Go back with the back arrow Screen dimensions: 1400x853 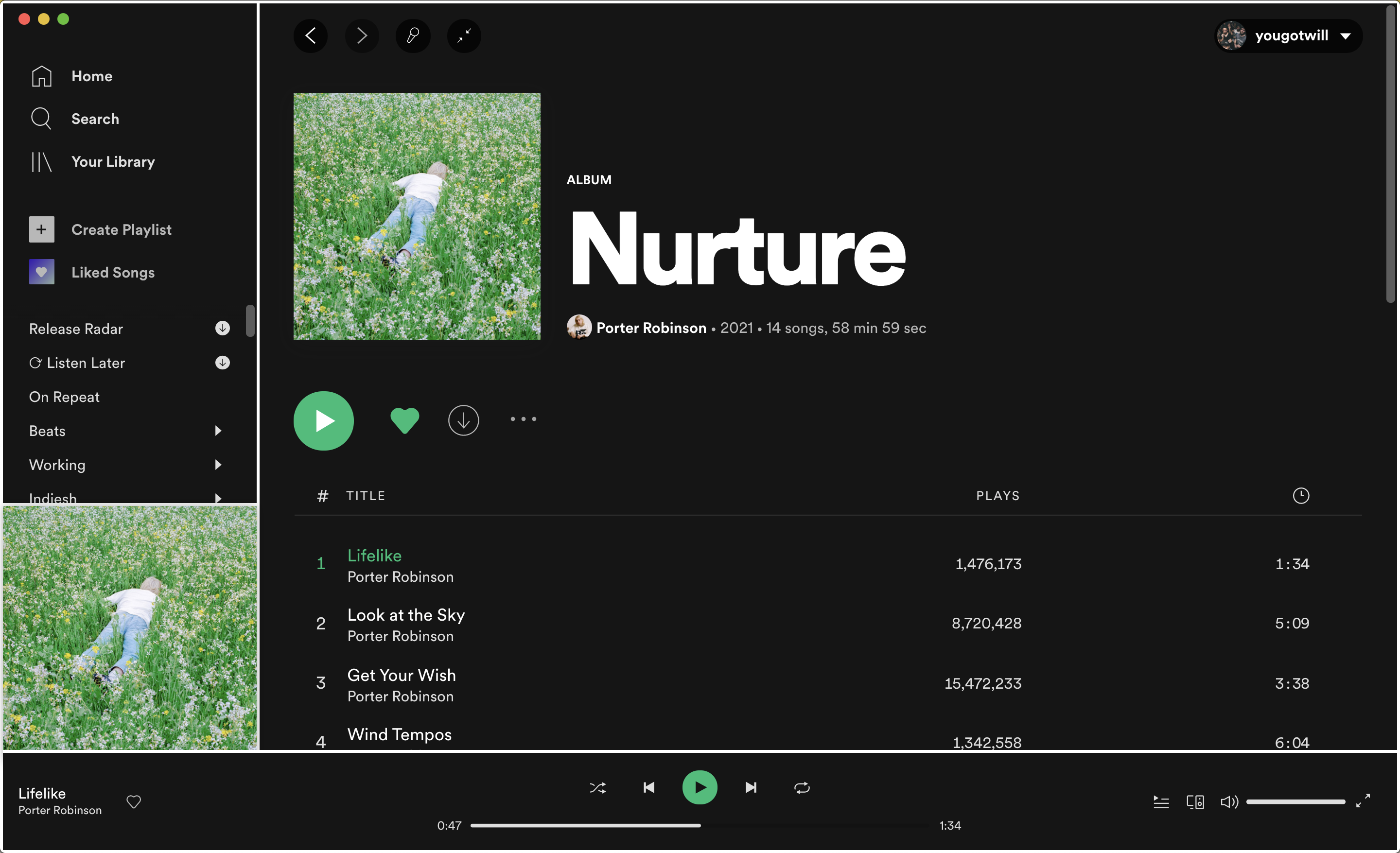pyautogui.click(x=310, y=36)
